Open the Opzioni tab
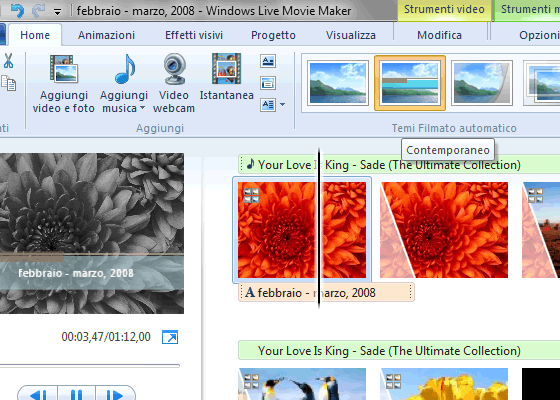Image resolution: width=560 pixels, height=400 pixels. (539, 35)
